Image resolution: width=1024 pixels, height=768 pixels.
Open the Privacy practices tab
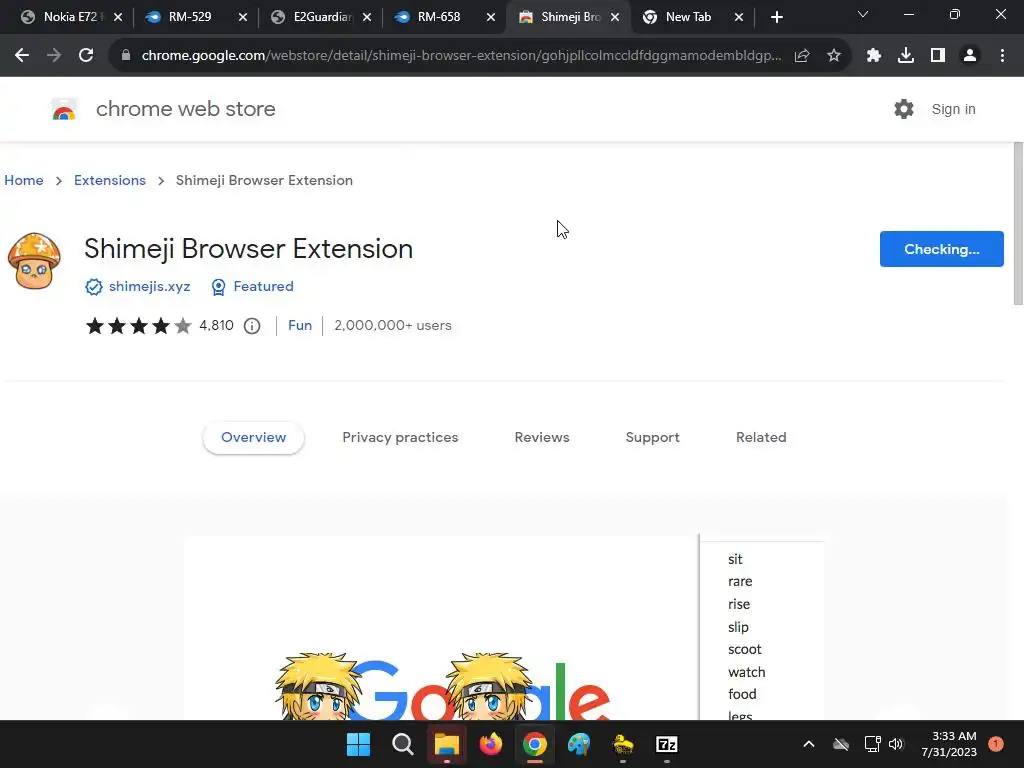click(x=400, y=438)
